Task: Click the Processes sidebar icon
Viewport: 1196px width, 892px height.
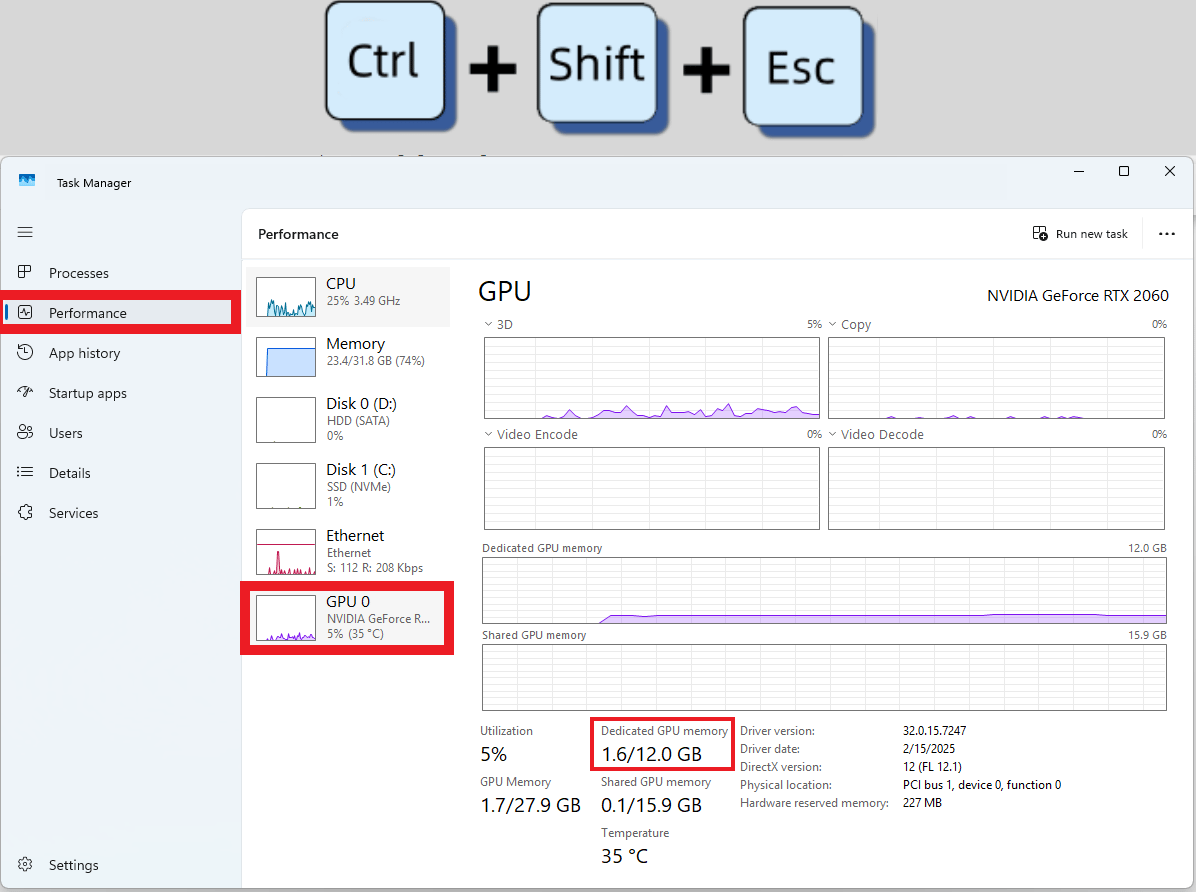Action: click(24, 272)
